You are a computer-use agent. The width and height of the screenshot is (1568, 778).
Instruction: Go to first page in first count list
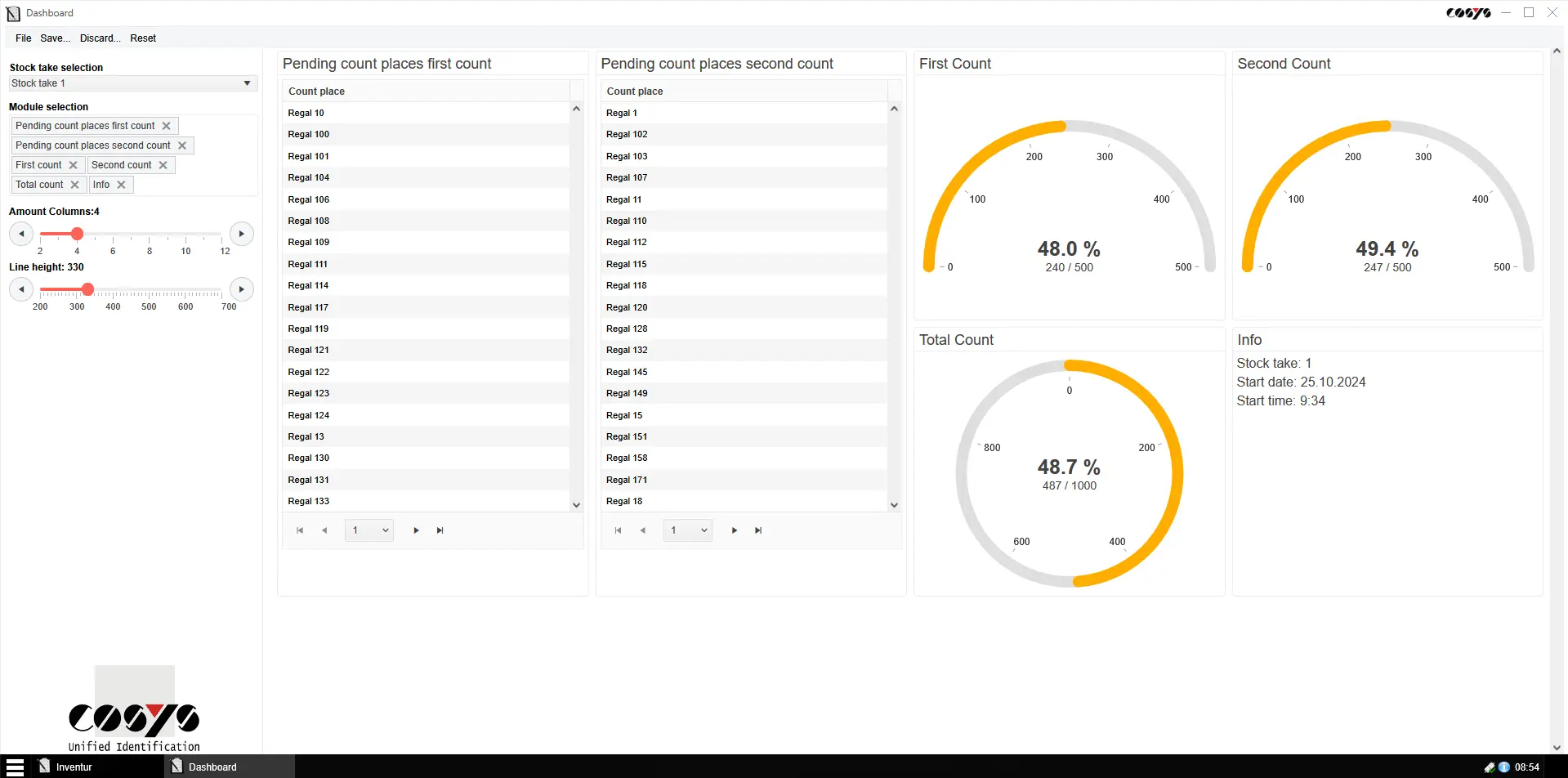tap(300, 530)
